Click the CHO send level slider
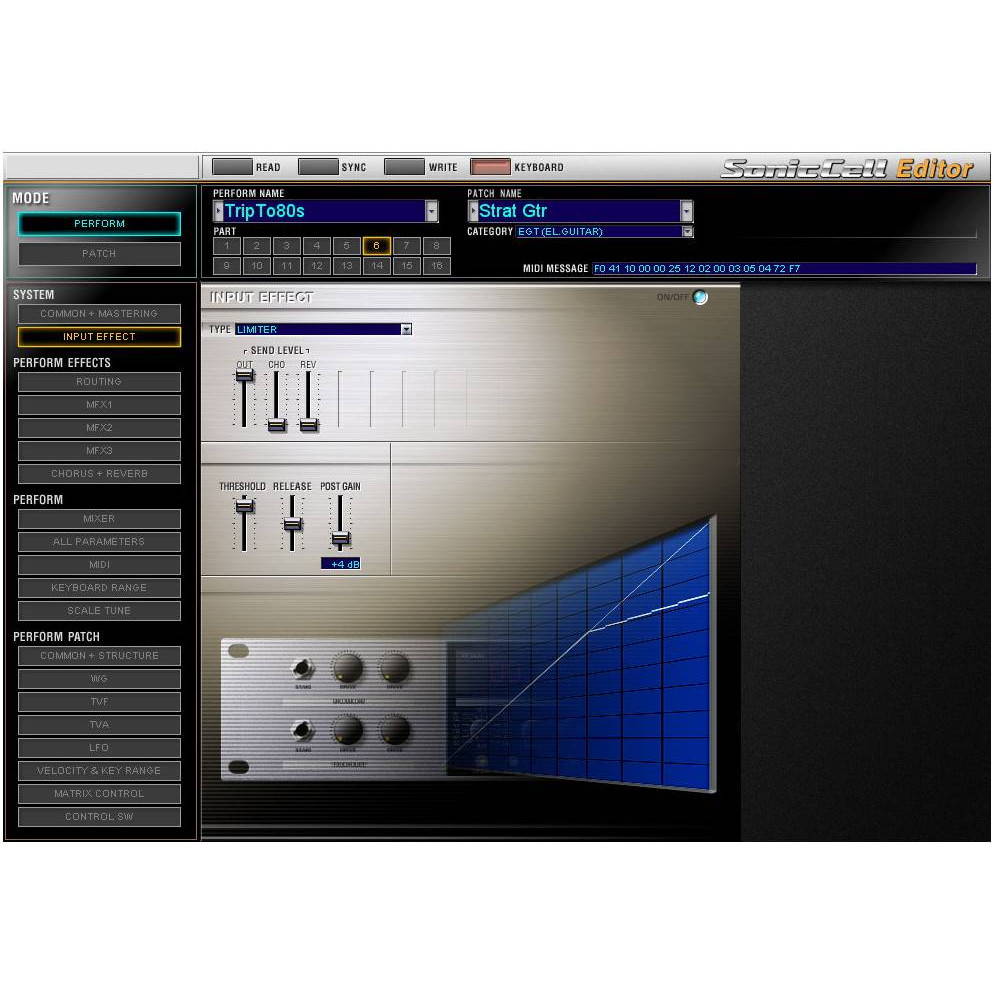The height and width of the screenshot is (994, 994). 276,425
